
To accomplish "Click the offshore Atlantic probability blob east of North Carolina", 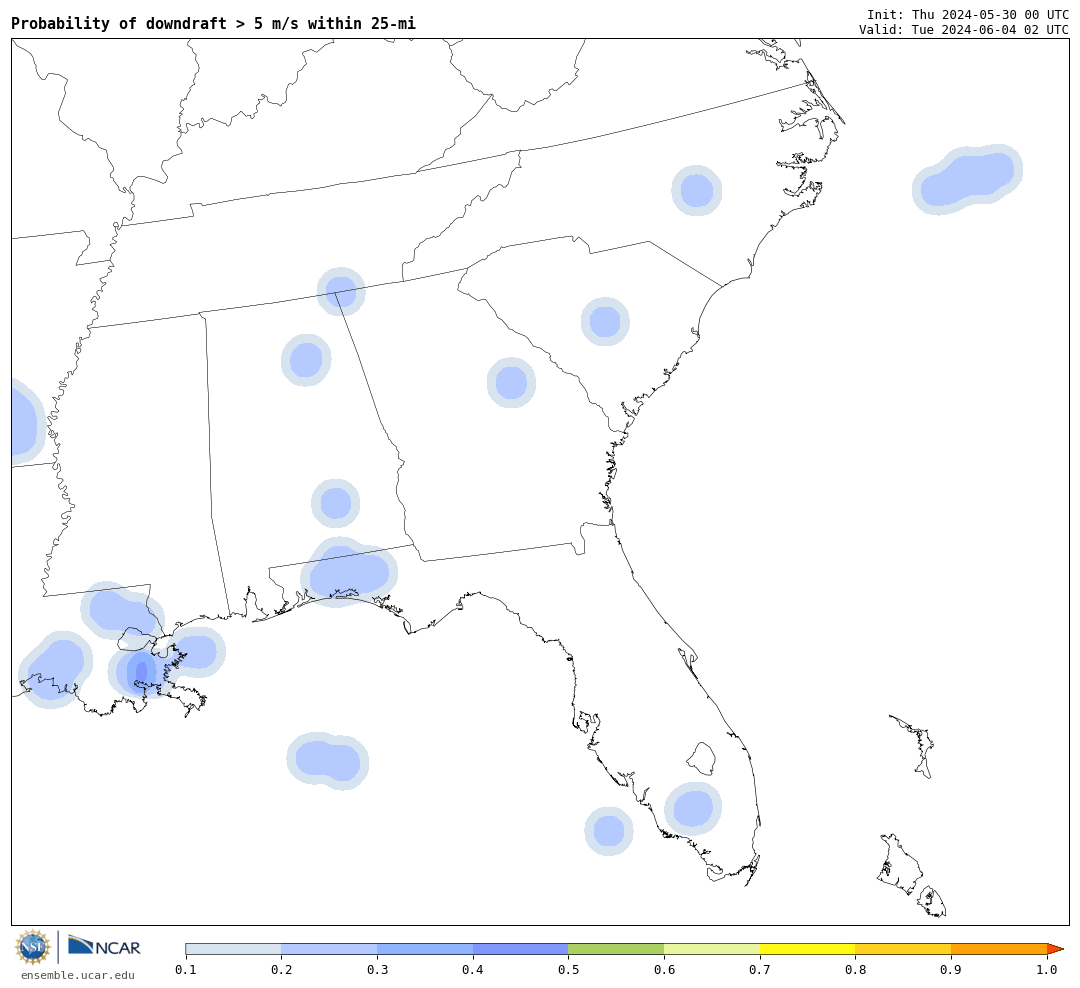I will 968,180.
